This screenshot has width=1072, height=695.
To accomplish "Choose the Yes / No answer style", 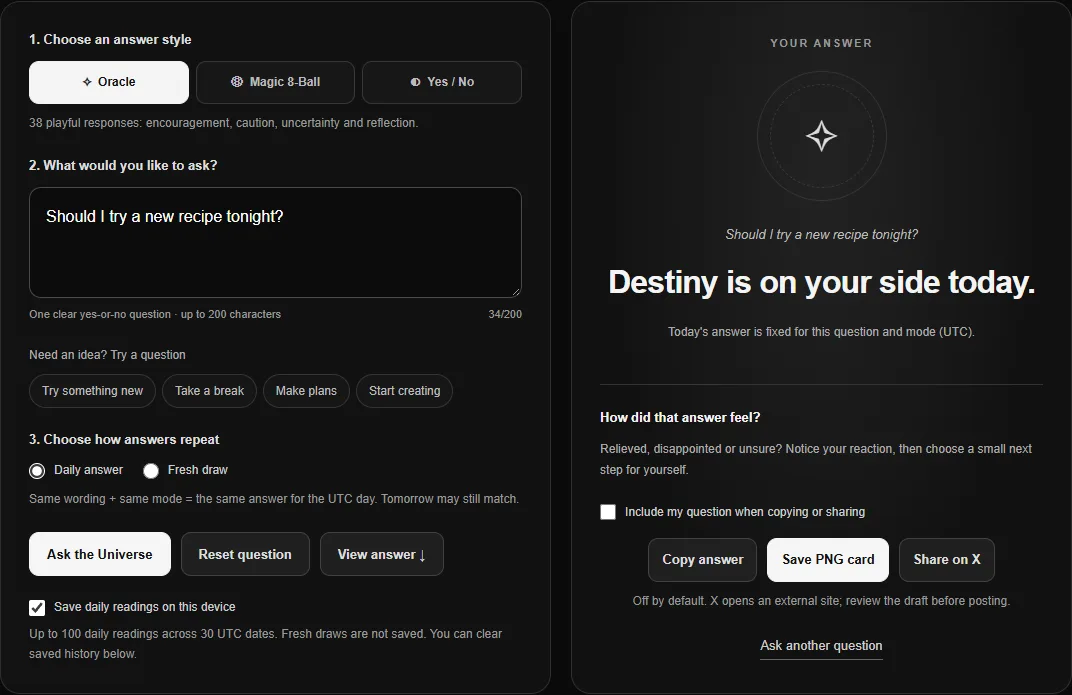I will 442,82.
